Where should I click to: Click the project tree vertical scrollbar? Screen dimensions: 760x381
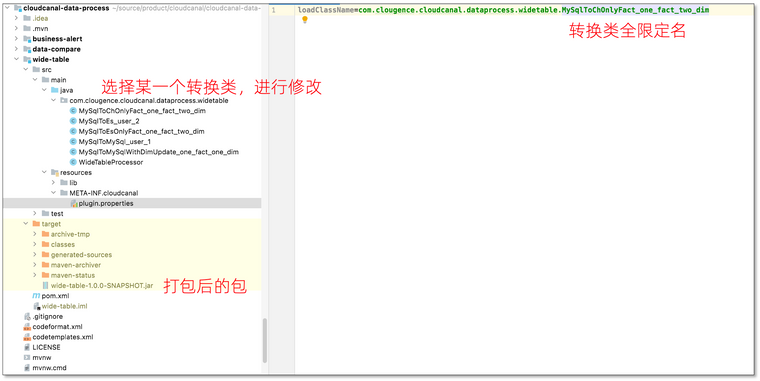point(265,340)
